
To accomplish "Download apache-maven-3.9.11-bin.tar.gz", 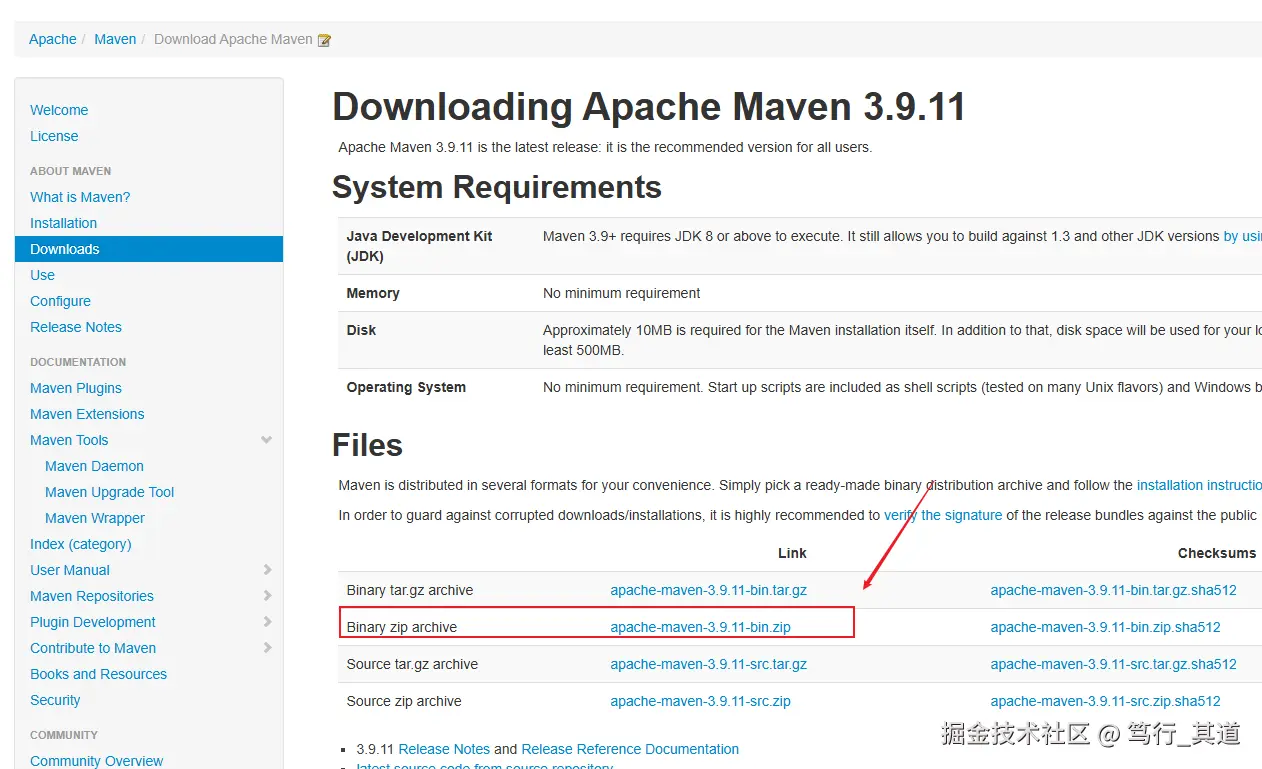I will (x=709, y=590).
